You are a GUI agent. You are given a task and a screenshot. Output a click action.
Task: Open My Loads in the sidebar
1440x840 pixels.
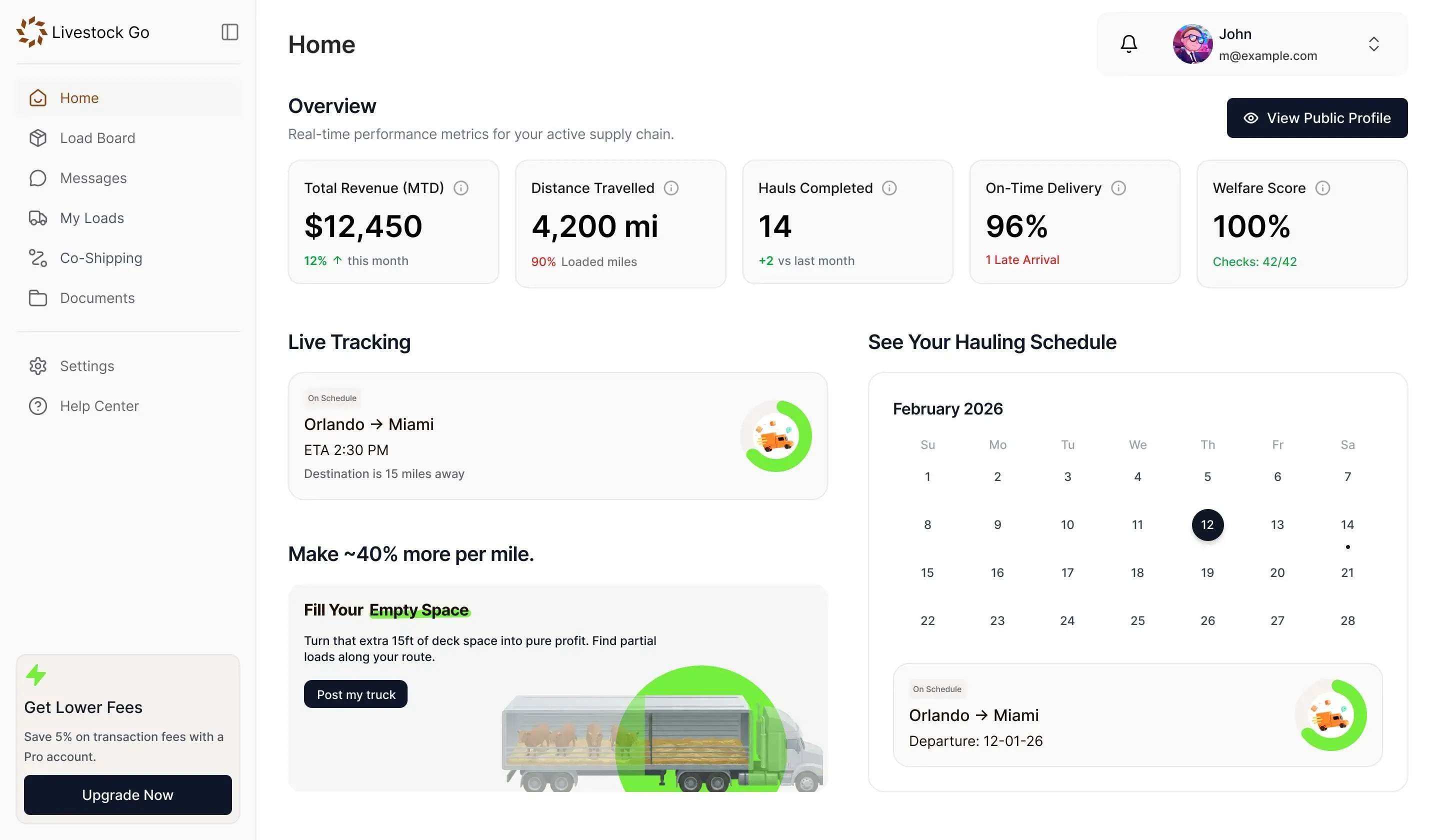click(128, 217)
